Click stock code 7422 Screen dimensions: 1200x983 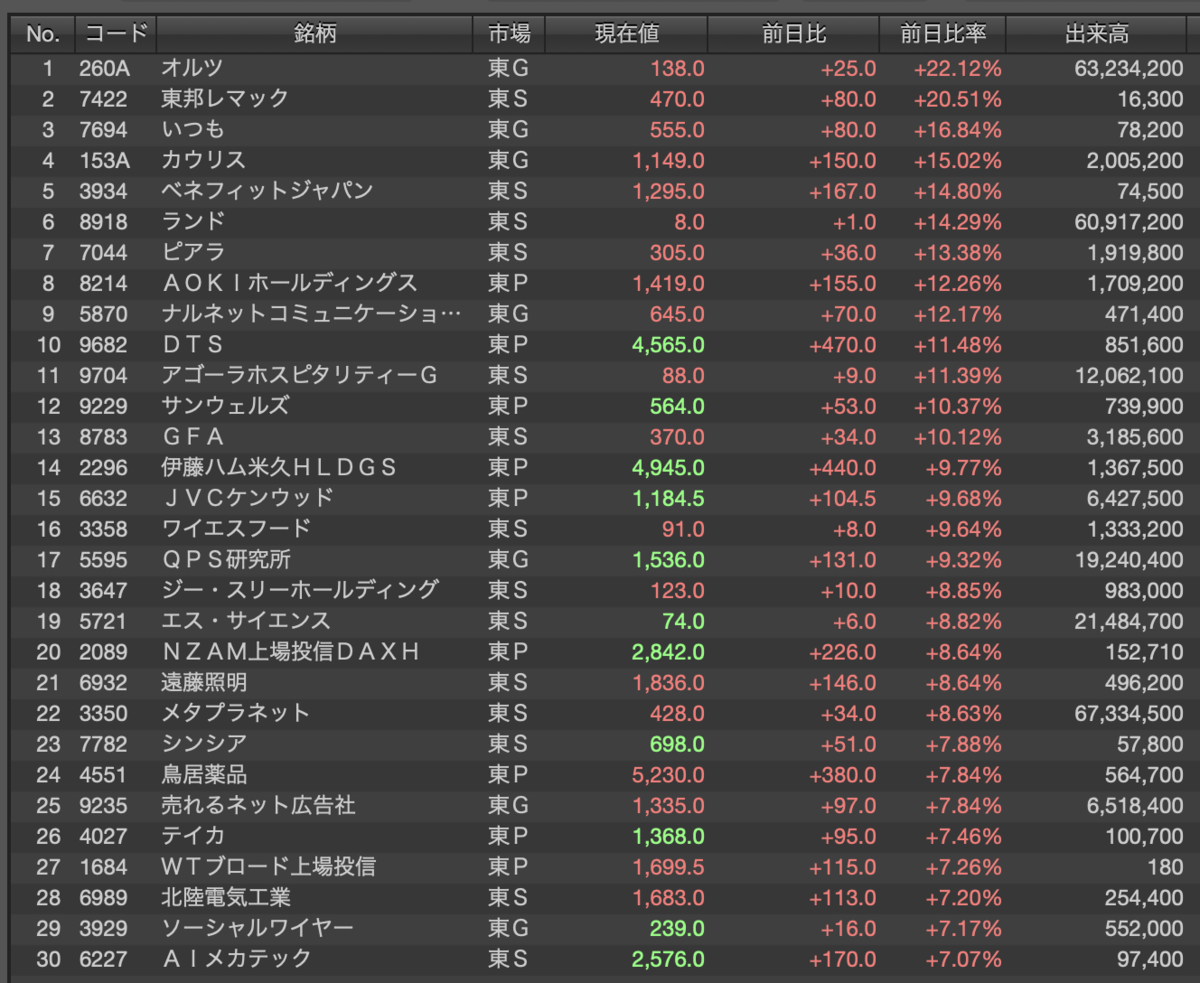pos(104,99)
